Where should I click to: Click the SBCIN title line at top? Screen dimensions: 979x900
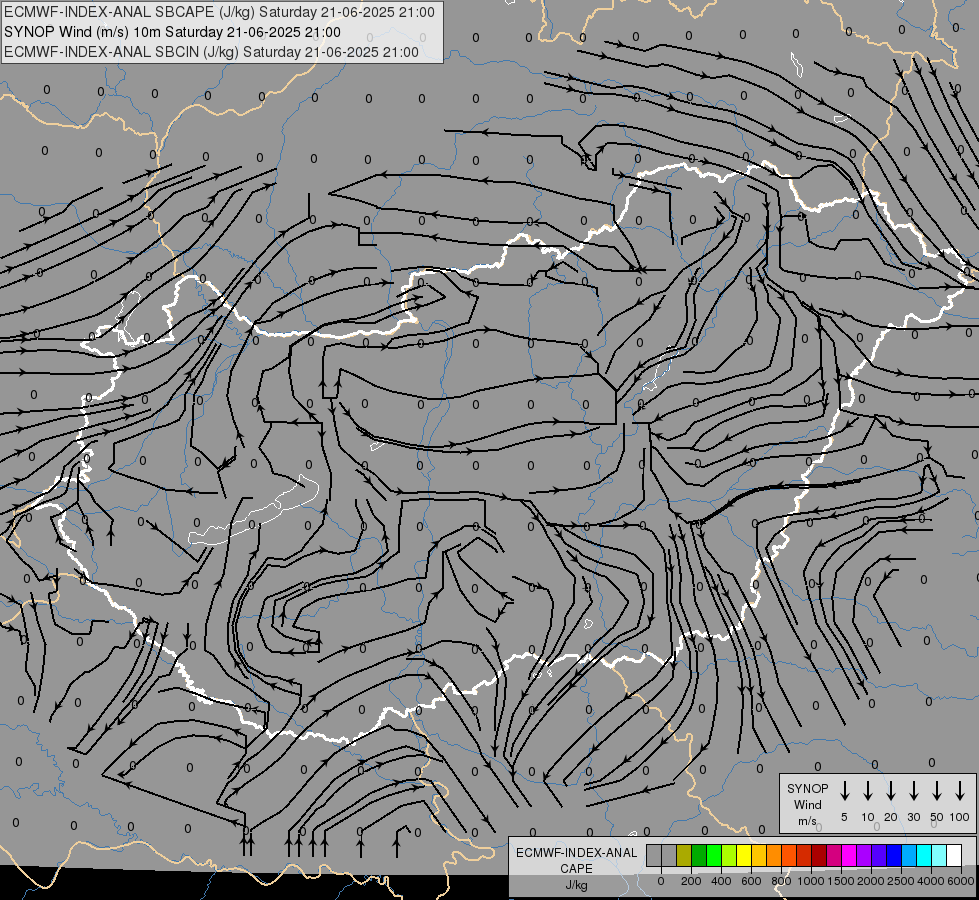click(211, 52)
